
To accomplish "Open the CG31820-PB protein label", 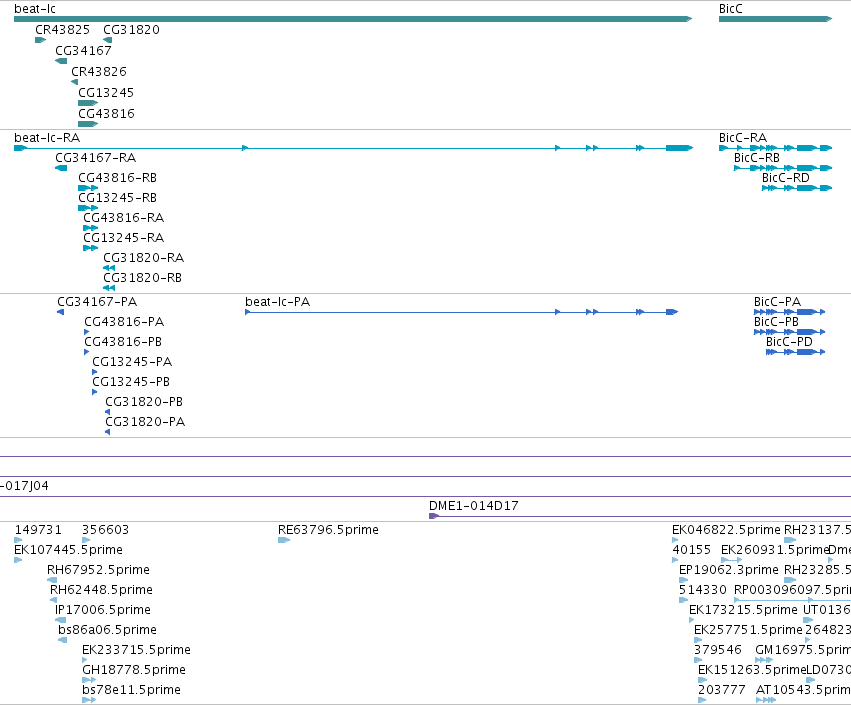I will [144, 402].
